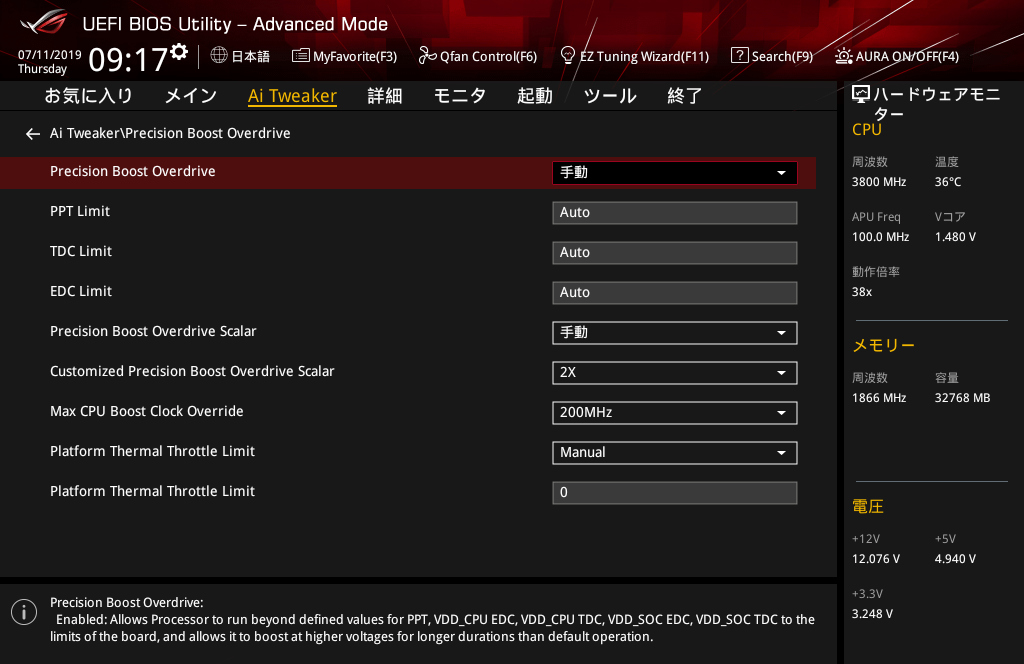
Task: Open Platform Thermal Throttle Limit Manual dropdown
Action: point(675,452)
